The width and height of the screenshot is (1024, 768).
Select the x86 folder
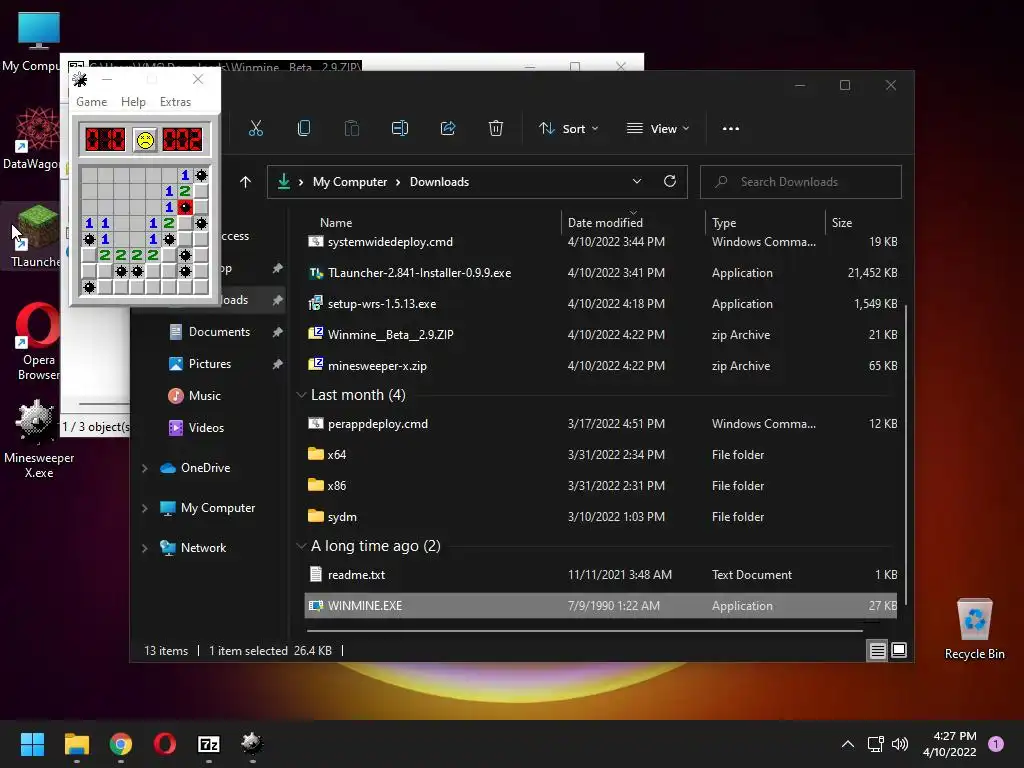pyautogui.click(x=601, y=486)
